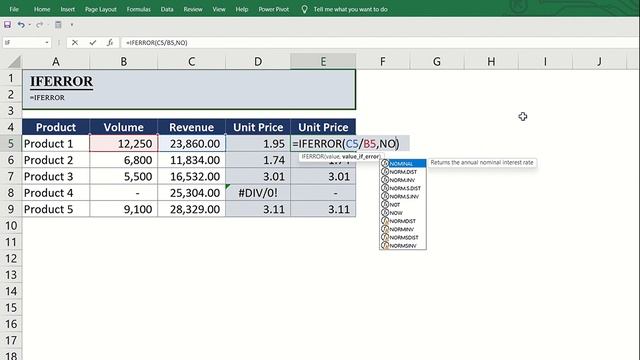Select row 5 header

[11, 144]
